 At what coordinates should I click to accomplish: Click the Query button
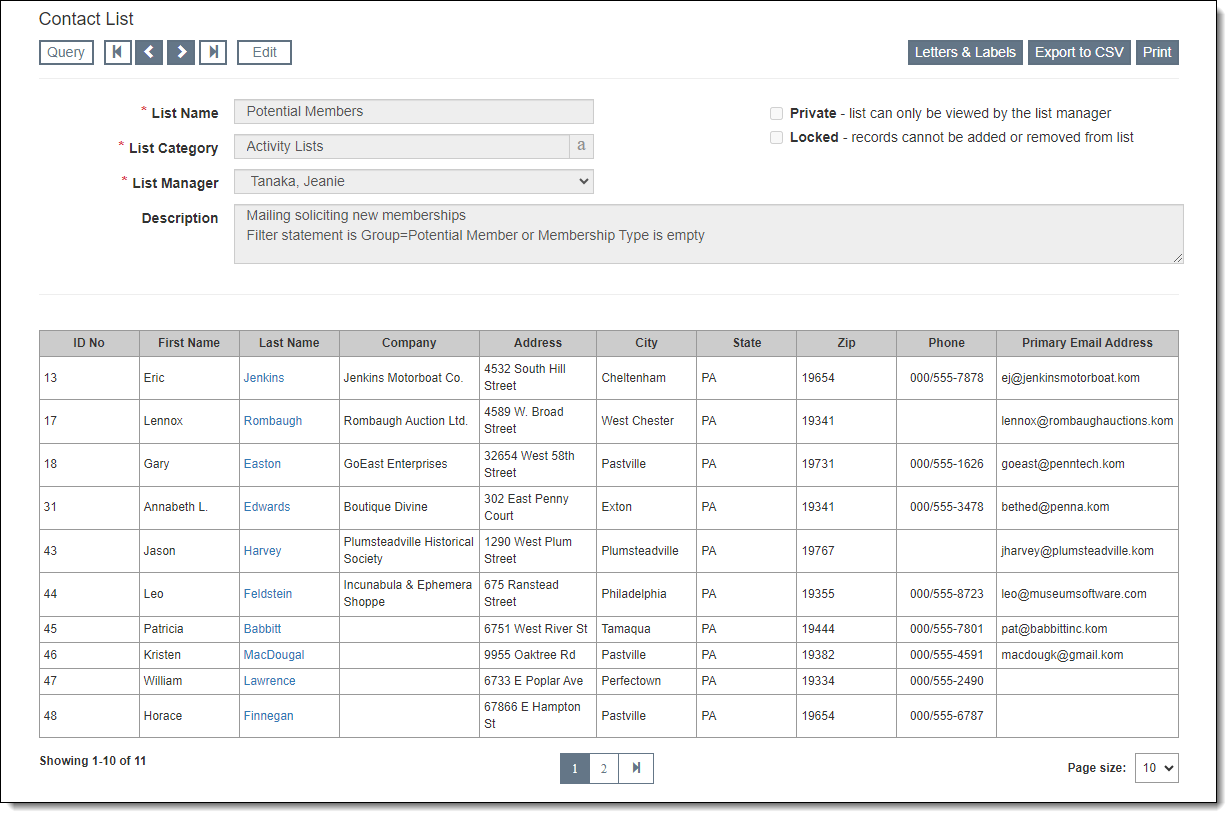point(66,52)
